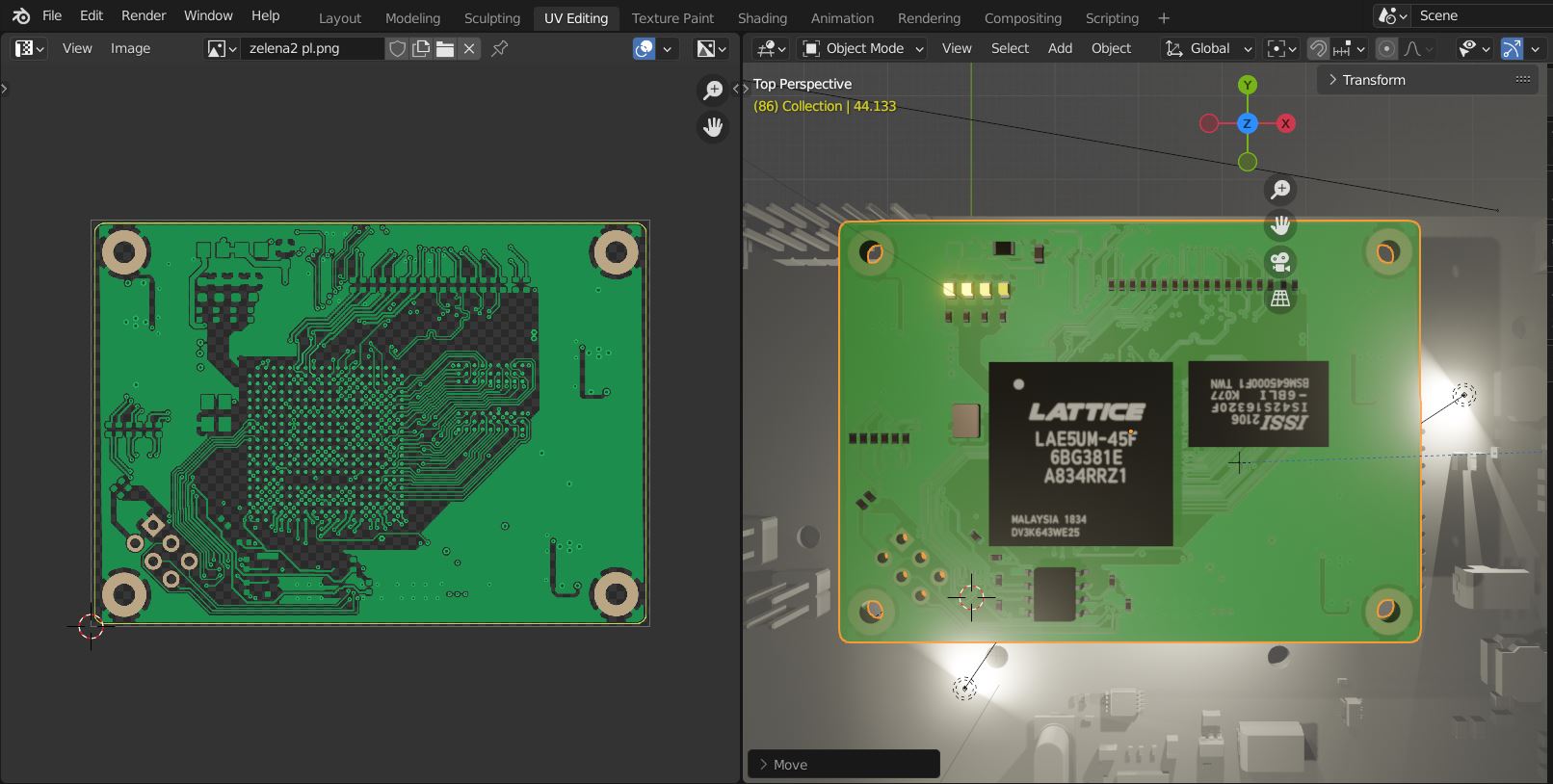Open proportional falloff curve dropdown

tap(1418, 48)
